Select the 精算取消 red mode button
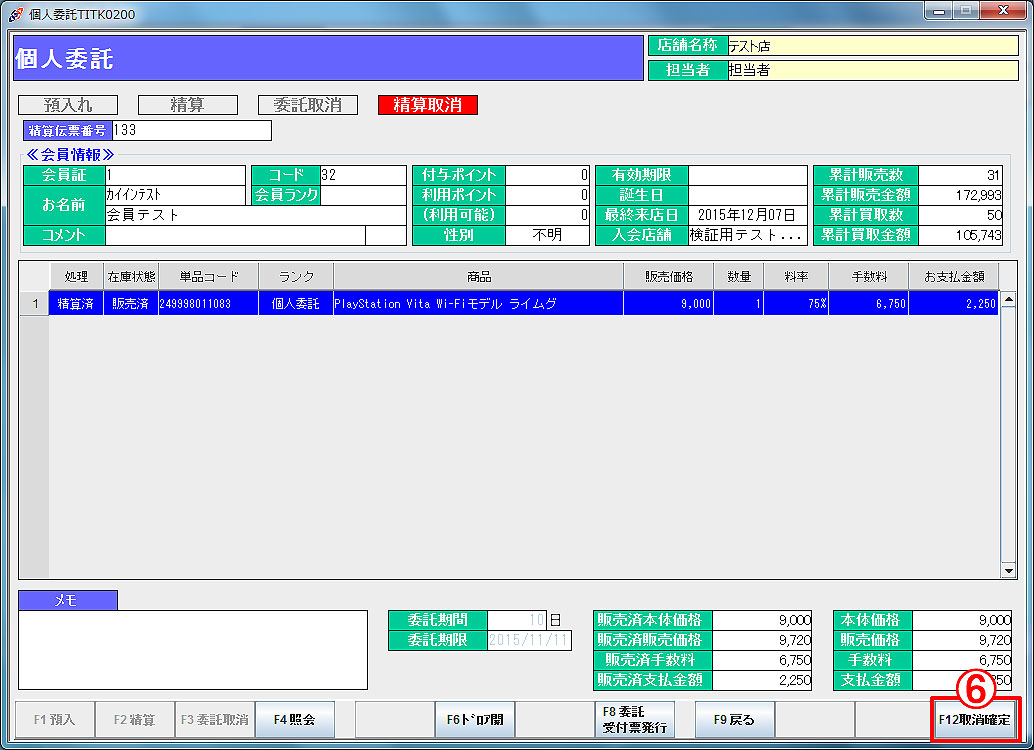The width and height of the screenshot is (1034, 750). coord(427,105)
